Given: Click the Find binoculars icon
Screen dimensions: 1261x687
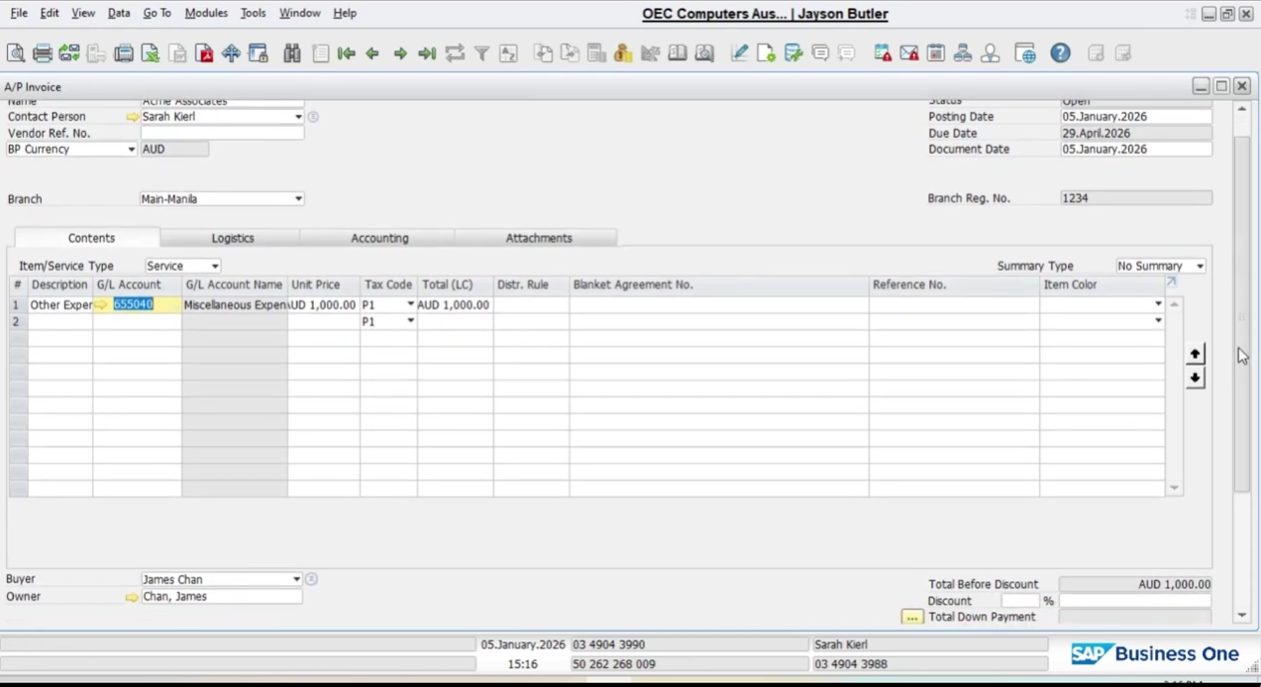Looking at the screenshot, I should point(292,53).
